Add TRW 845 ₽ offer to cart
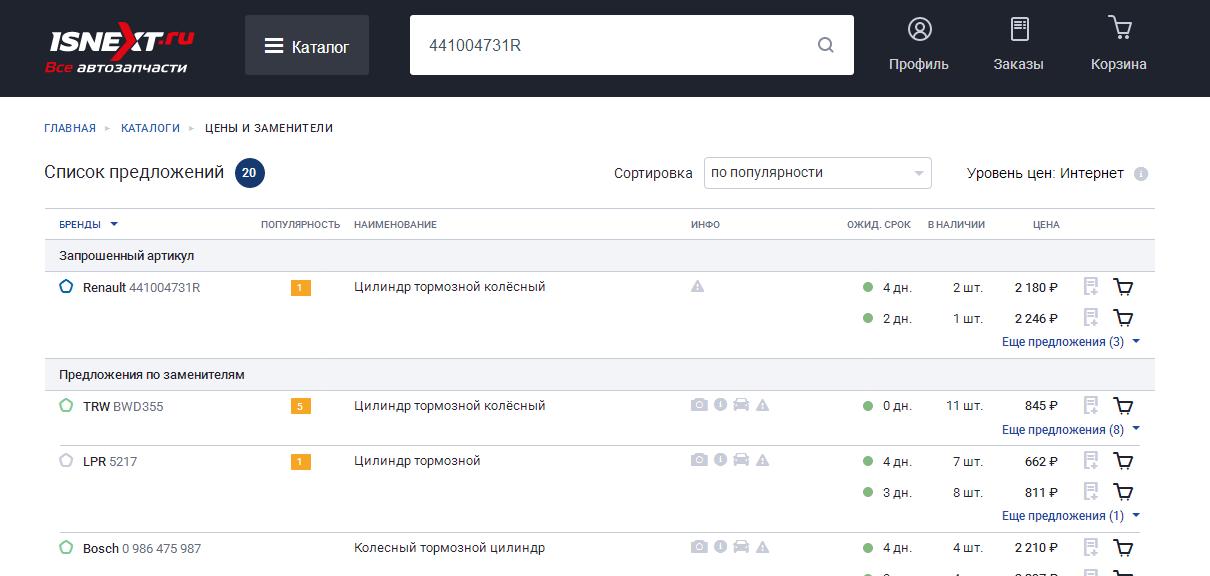 (1123, 406)
